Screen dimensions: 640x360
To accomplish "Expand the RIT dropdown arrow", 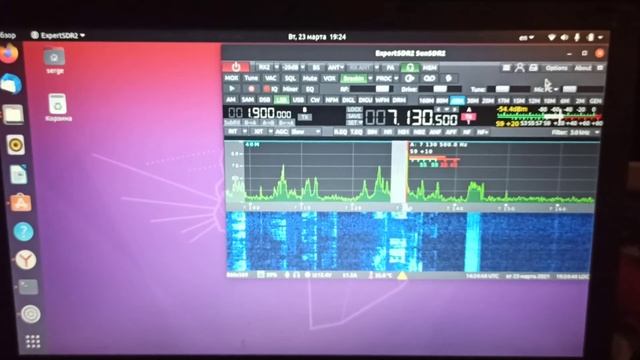I will 244,131.
